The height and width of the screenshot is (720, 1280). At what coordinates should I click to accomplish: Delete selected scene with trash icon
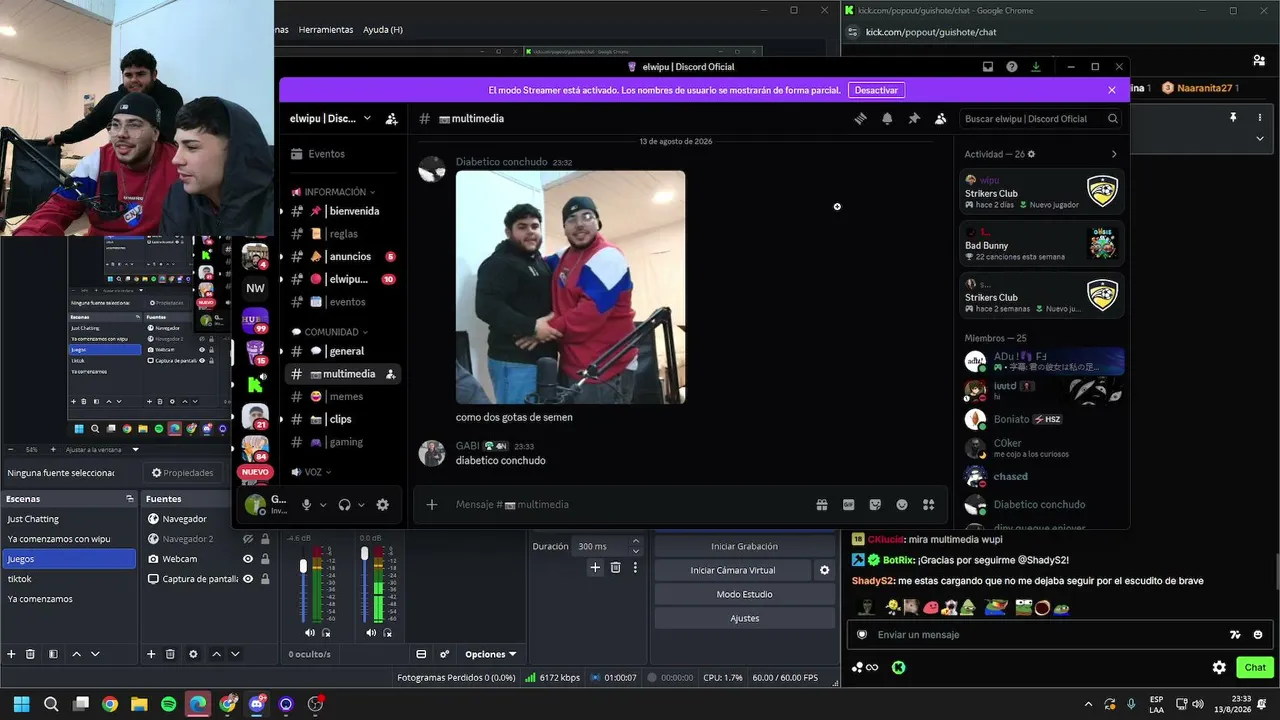pos(30,654)
